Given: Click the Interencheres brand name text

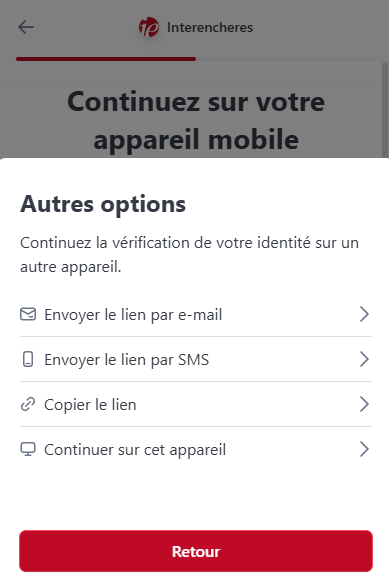Looking at the screenshot, I should pos(210,27).
